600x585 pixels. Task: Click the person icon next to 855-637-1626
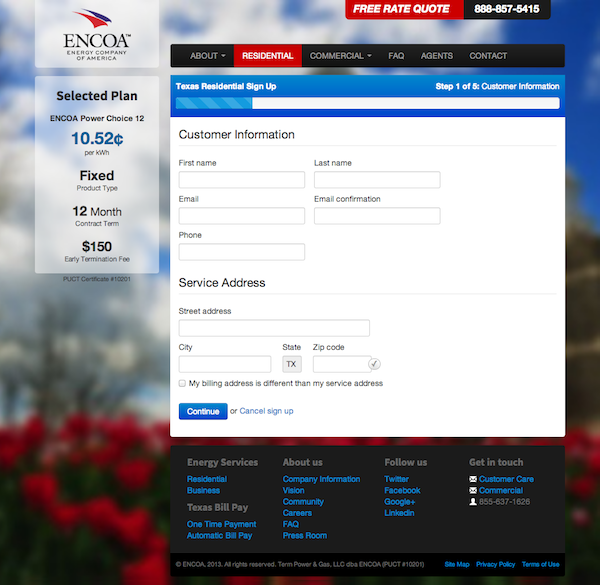[x=473, y=502]
